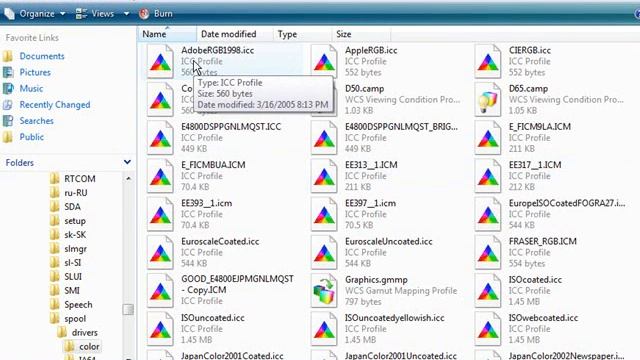Click the Views toolbar icon
640x360 pixels.
(x=81, y=13)
